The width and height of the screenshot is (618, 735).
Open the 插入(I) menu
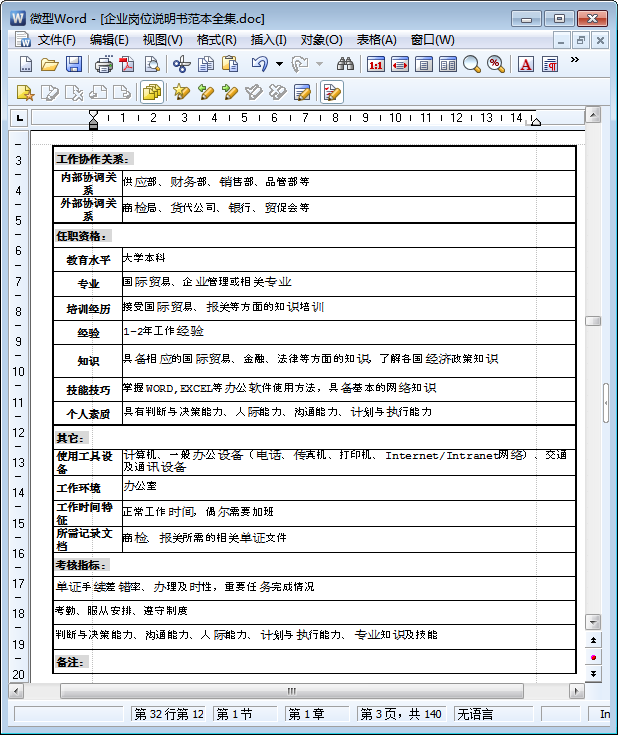point(268,40)
